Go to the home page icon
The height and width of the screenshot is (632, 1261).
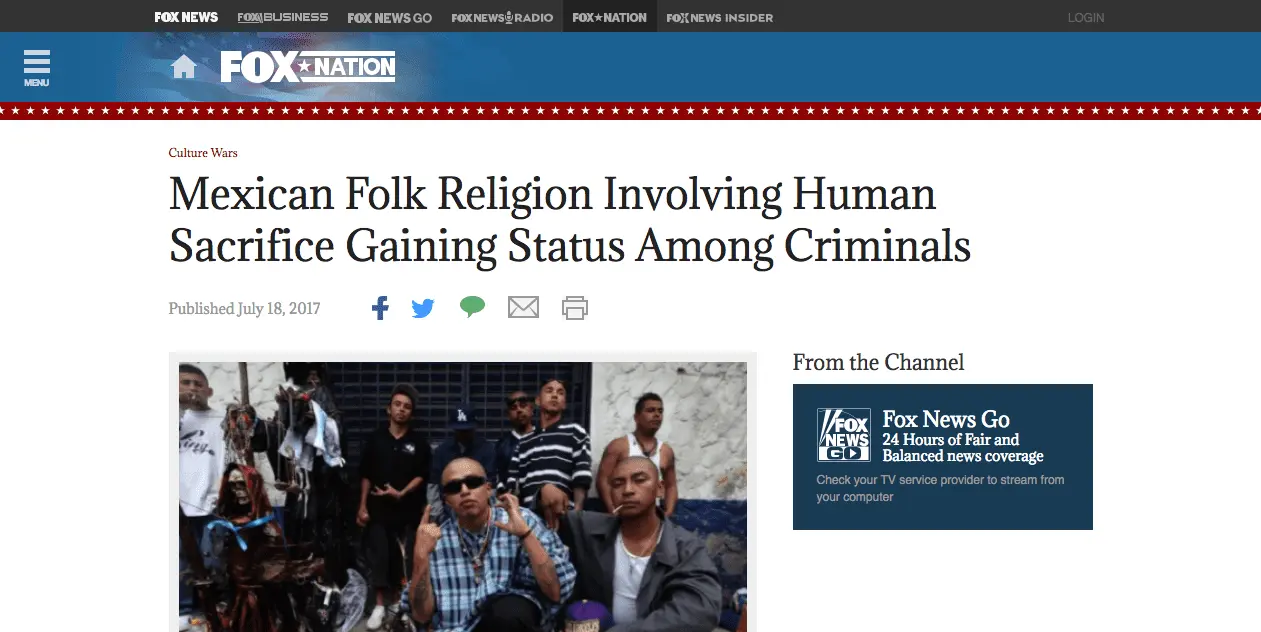point(184,67)
